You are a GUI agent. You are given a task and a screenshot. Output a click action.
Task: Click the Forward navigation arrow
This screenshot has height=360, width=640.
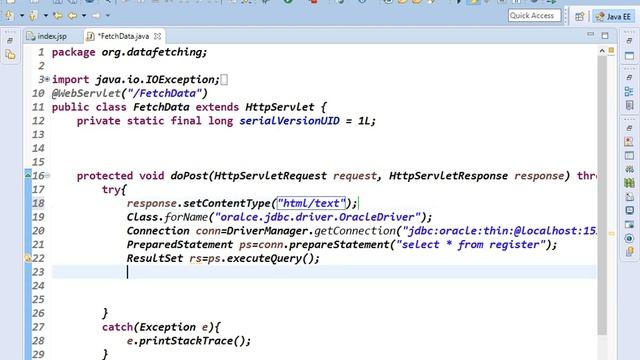[96, 16]
